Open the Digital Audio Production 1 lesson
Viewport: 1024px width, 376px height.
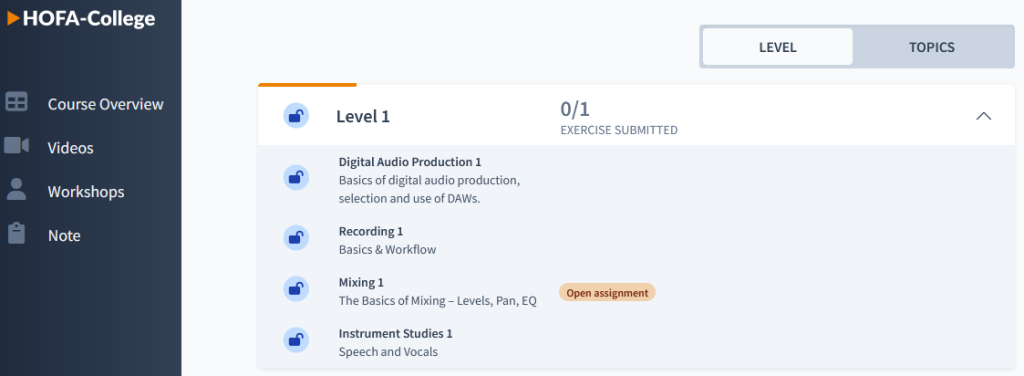[410, 162]
